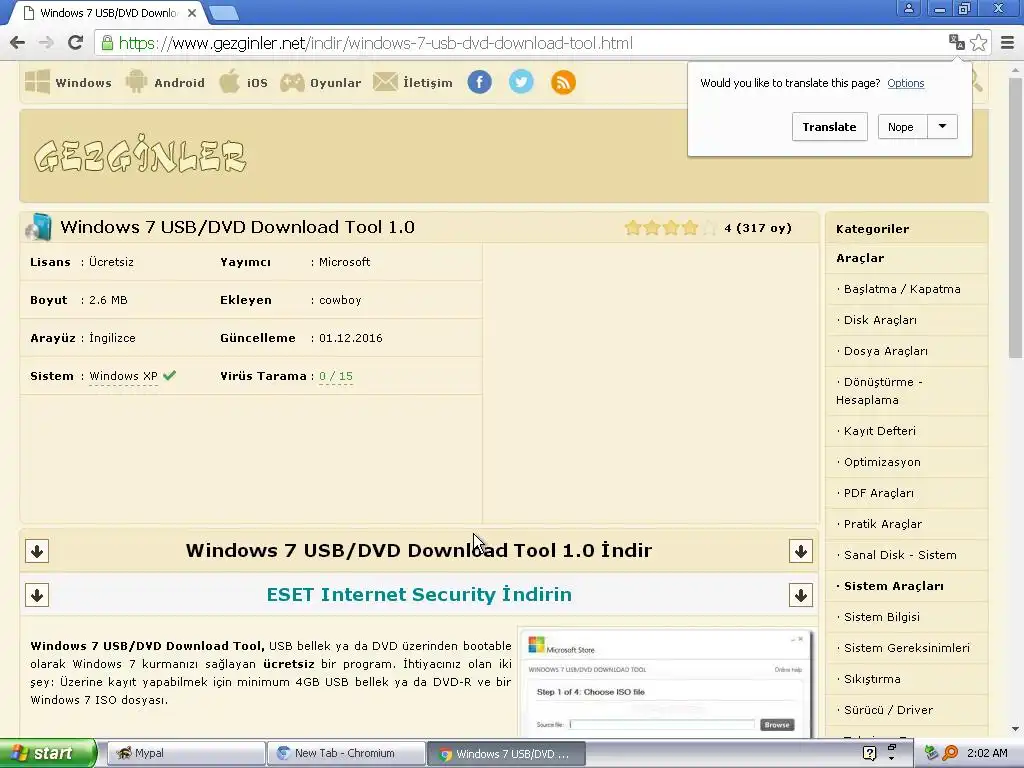The width and height of the screenshot is (1024, 768).
Task: Click the star rating icons
Action: [670, 228]
